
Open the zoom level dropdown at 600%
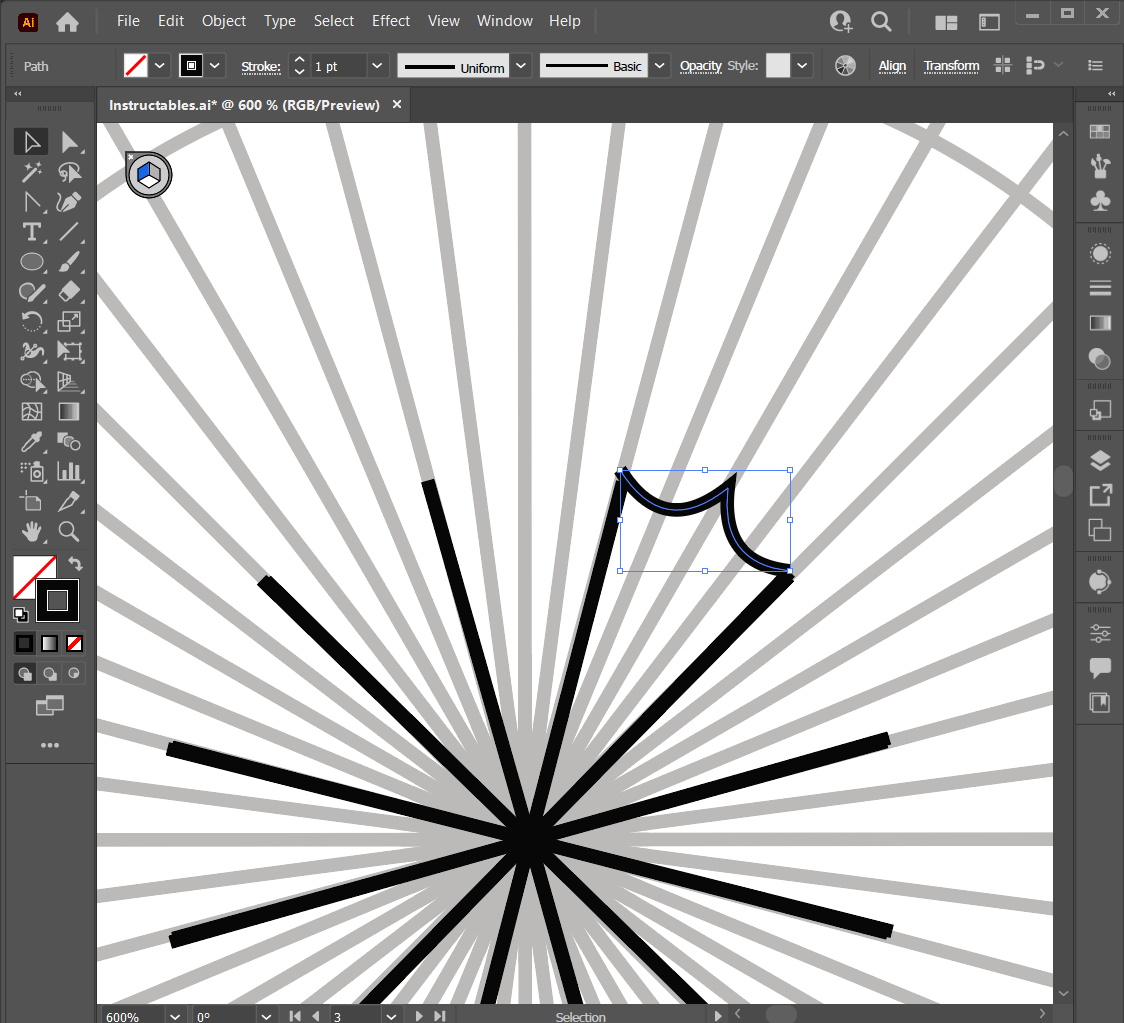(175, 1017)
